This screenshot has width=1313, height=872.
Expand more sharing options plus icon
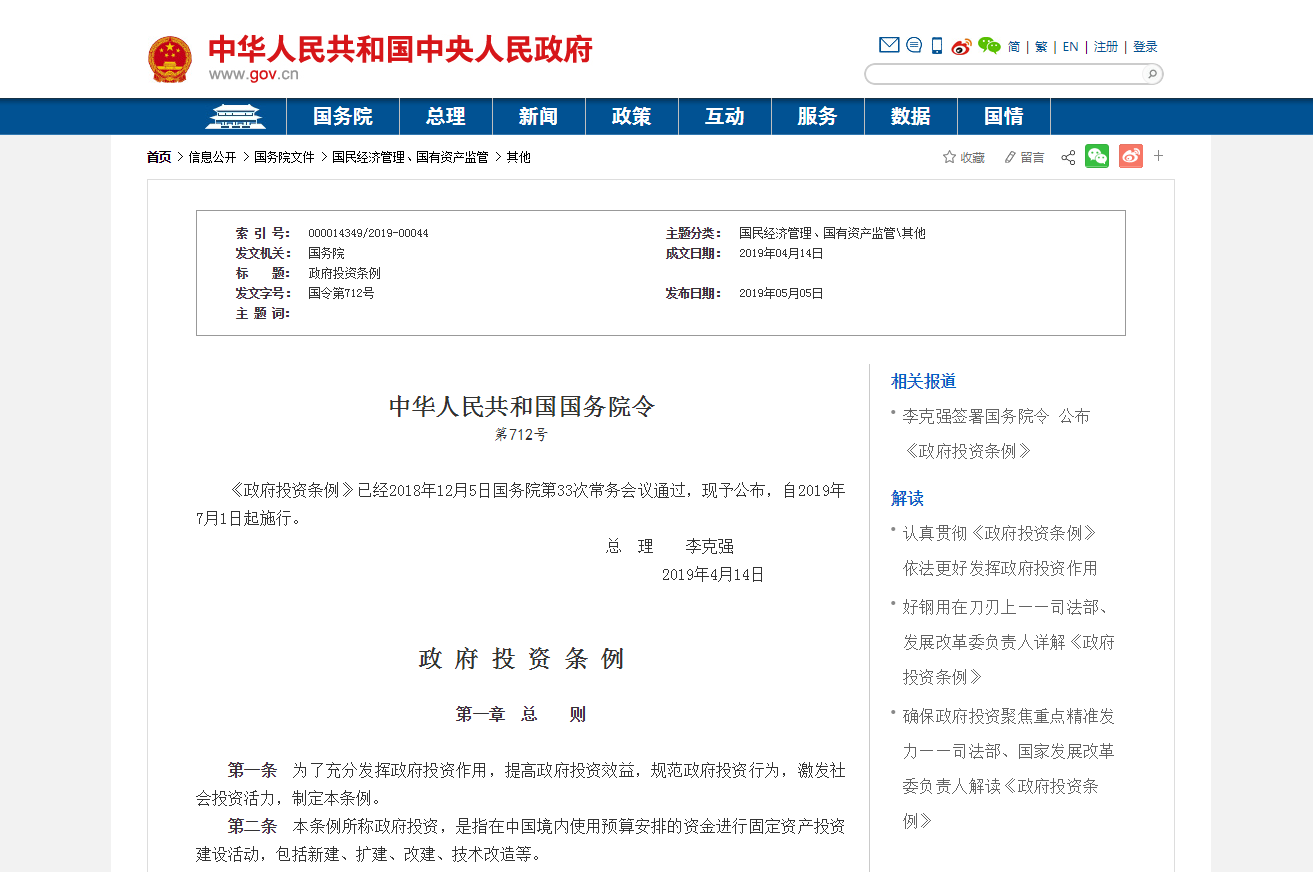[1159, 156]
